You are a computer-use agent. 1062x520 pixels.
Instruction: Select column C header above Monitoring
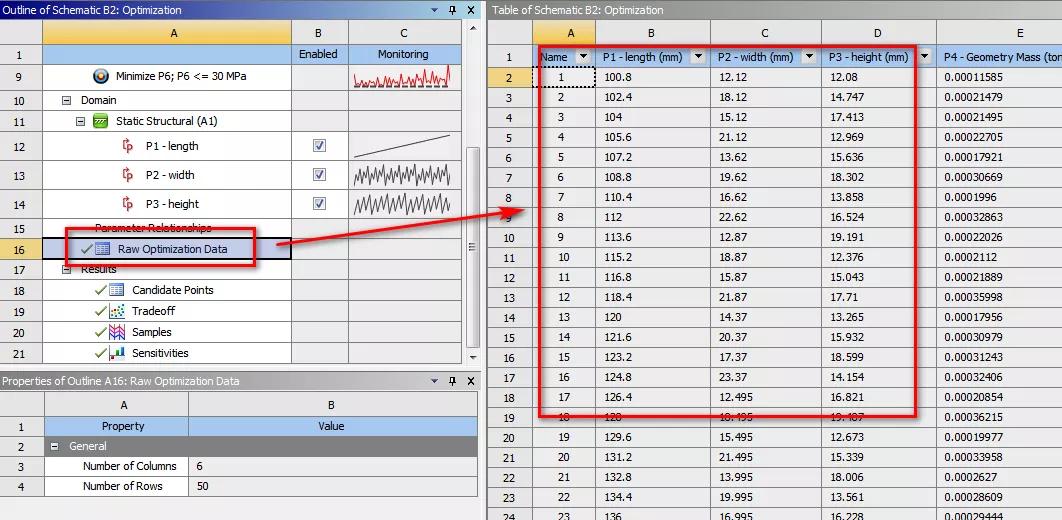(404, 32)
